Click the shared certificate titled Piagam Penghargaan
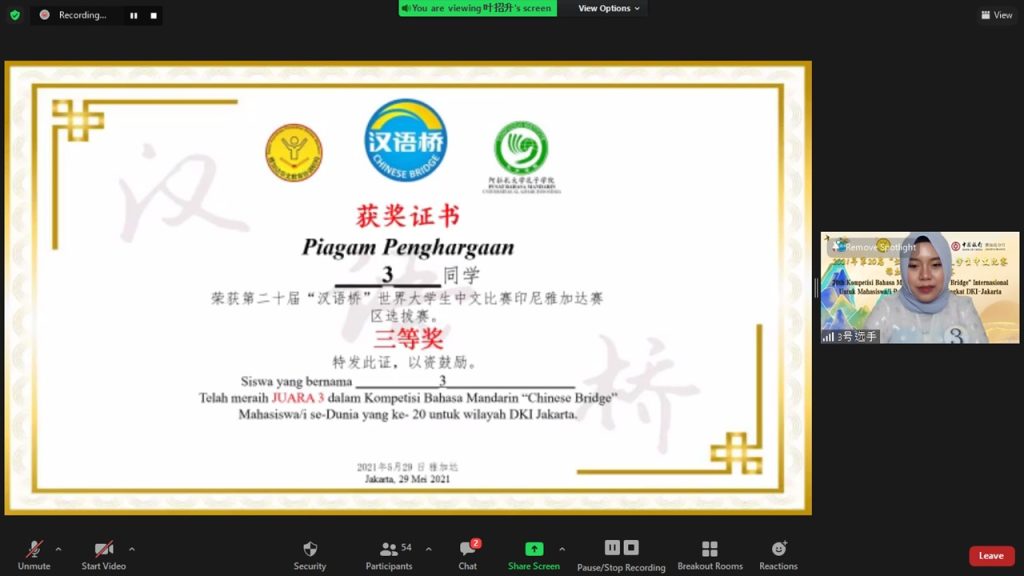 (x=408, y=288)
